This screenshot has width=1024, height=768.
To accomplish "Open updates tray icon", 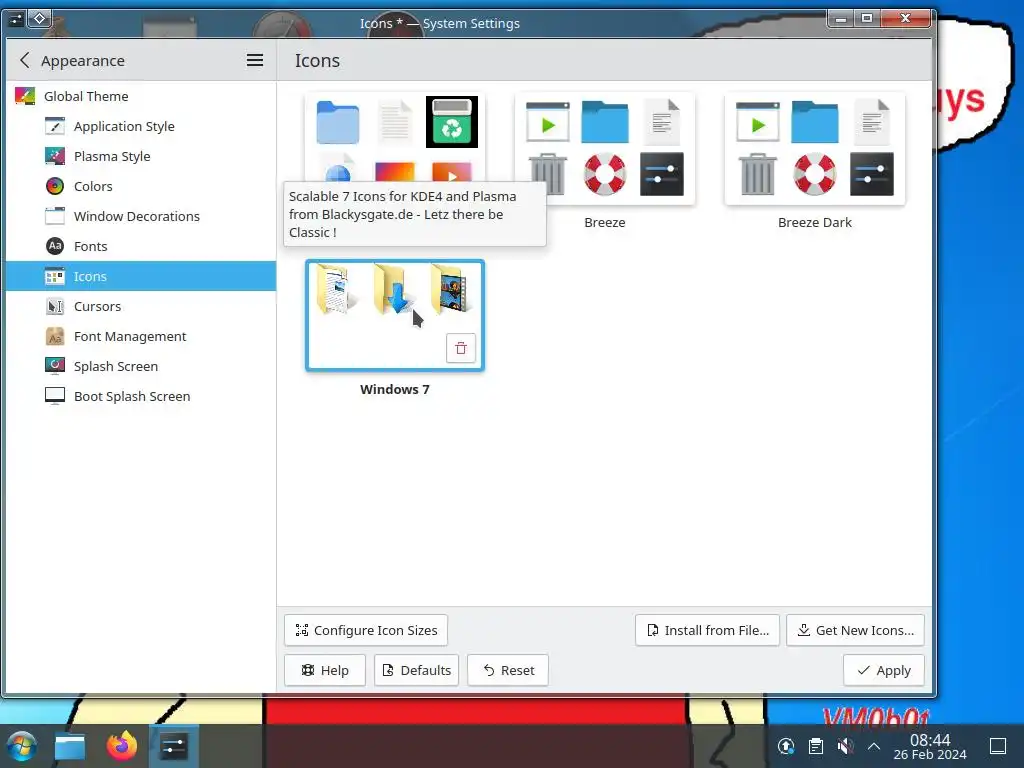I will point(786,746).
